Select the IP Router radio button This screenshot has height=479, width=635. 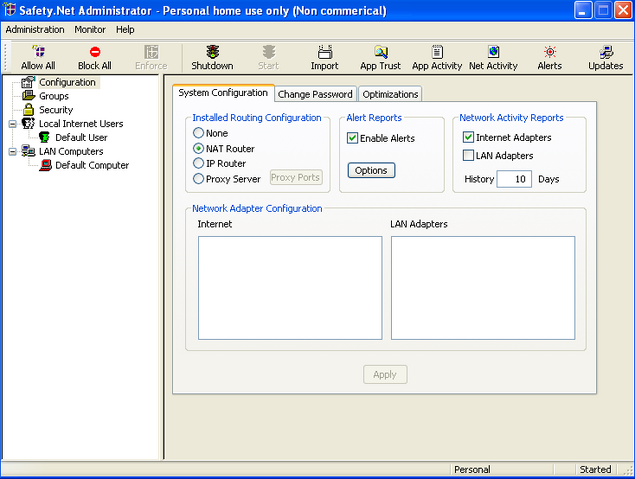(x=198, y=163)
